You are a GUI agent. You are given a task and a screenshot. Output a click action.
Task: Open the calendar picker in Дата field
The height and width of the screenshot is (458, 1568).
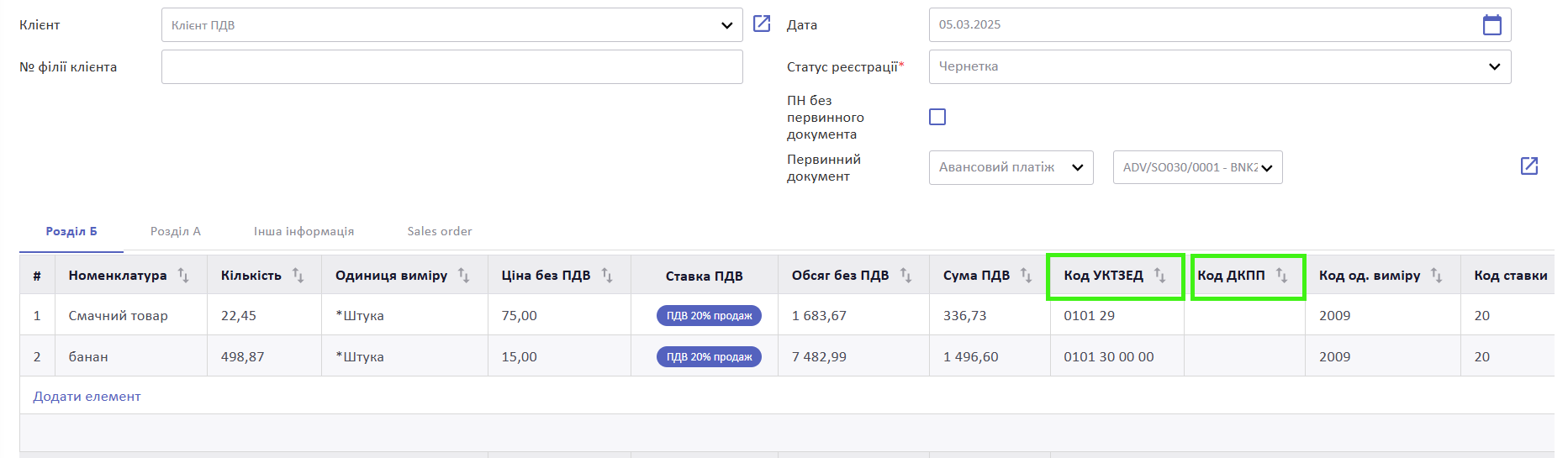click(x=1491, y=24)
